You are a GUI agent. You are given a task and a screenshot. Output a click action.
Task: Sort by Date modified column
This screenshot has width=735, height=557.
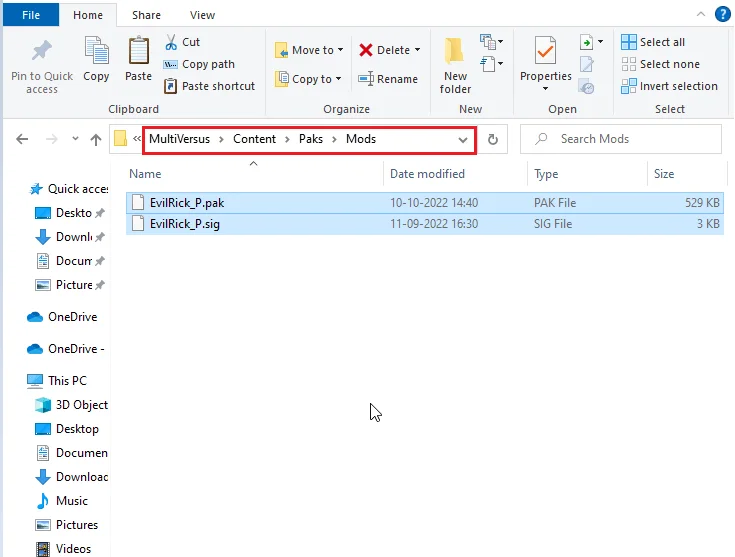pyautogui.click(x=456, y=174)
